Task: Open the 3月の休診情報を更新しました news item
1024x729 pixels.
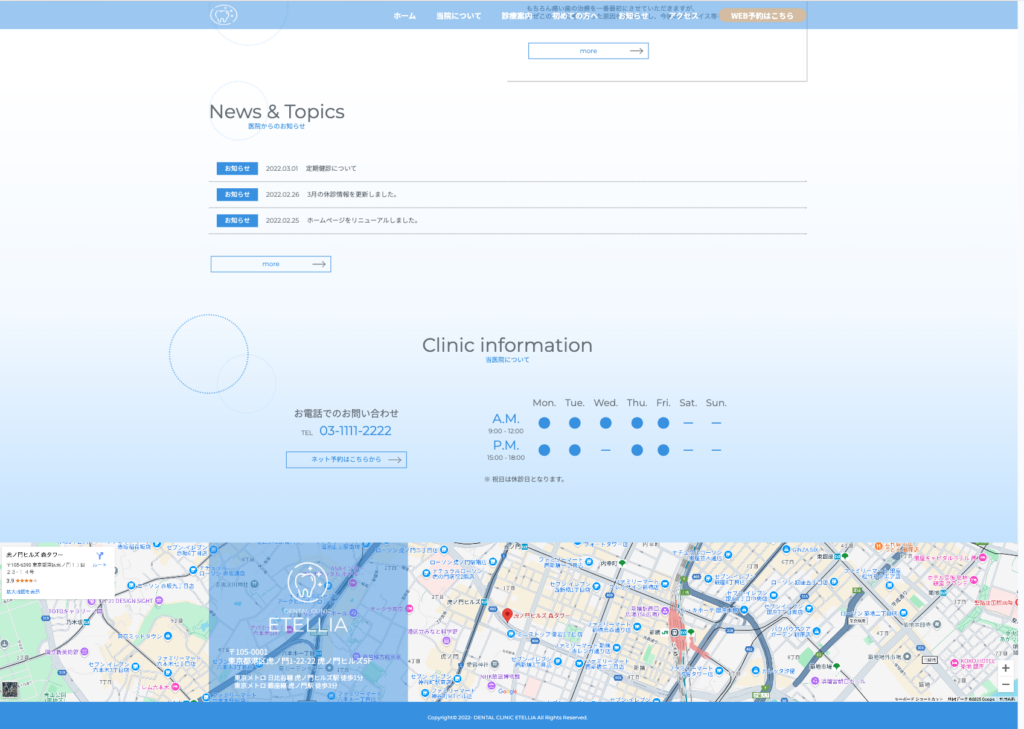Action: click(351, 194)
